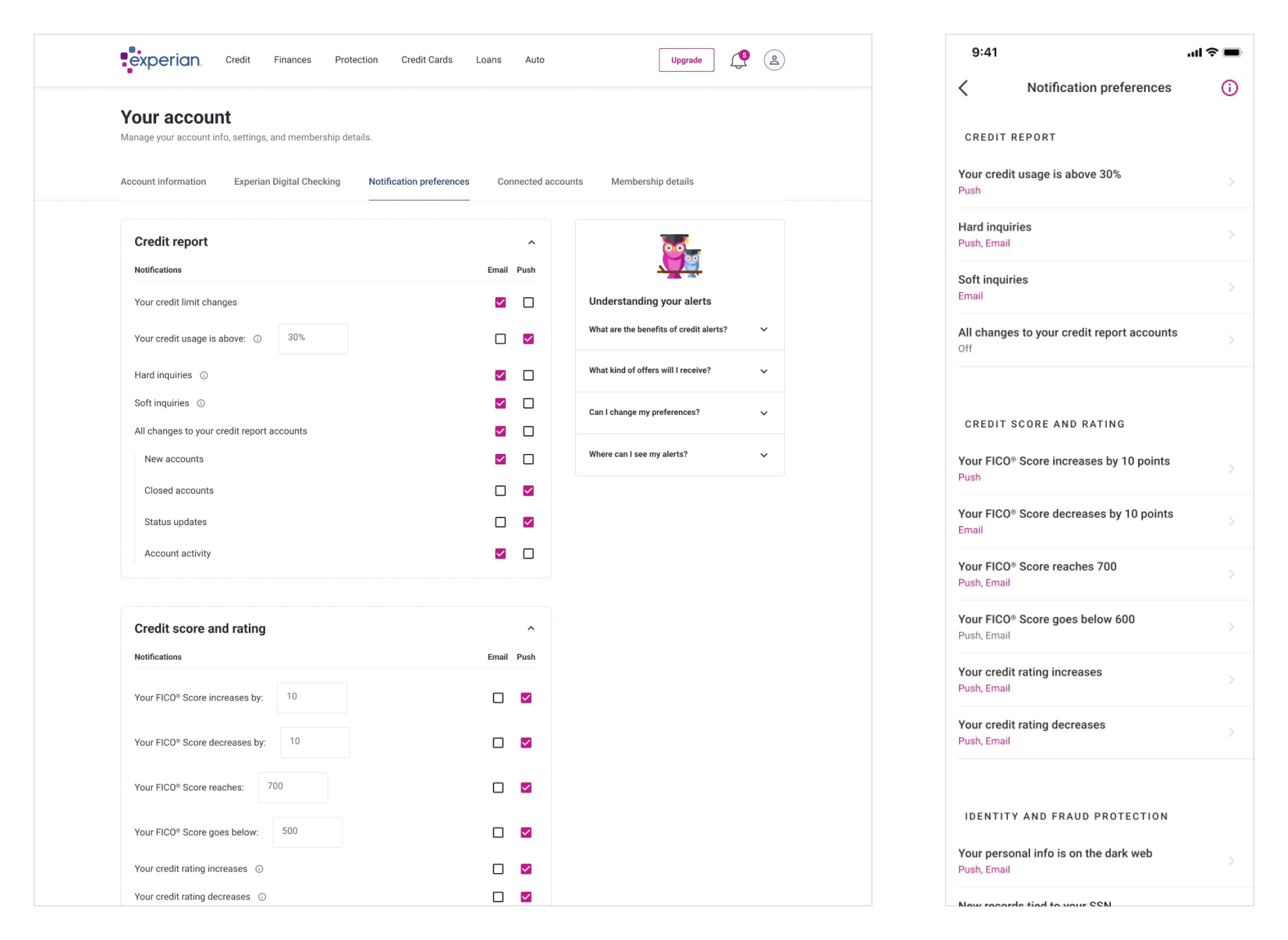1288x940 pixels.
Task: Uncheck Push for FICO Score reaches
Action: click(526, 787)
